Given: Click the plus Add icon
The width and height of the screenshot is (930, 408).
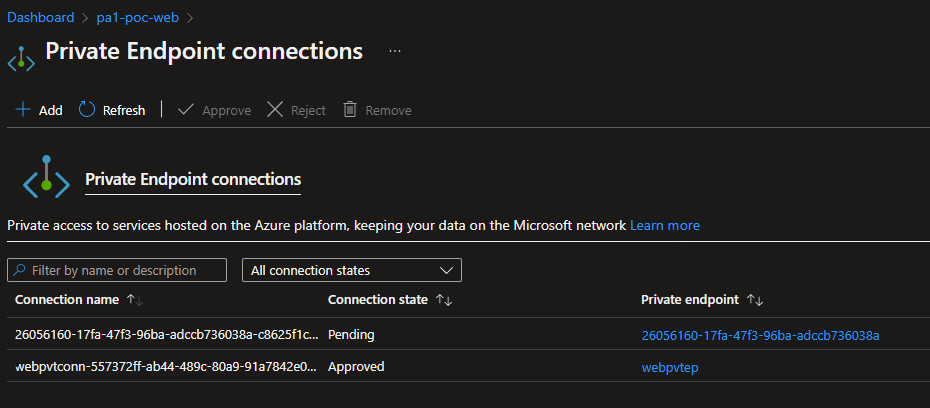Looking at the screenshot, I should (x=23, y=110).
